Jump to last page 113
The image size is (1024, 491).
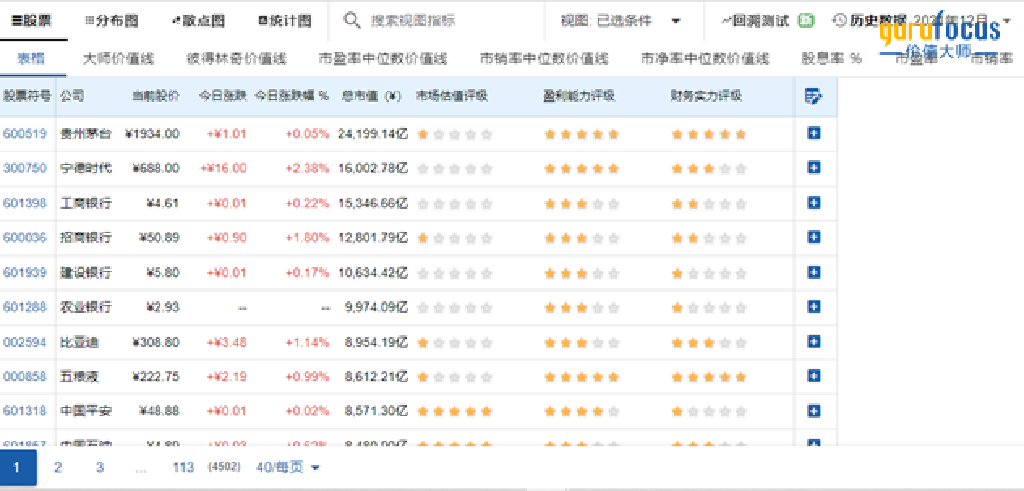tap(184, 467)
